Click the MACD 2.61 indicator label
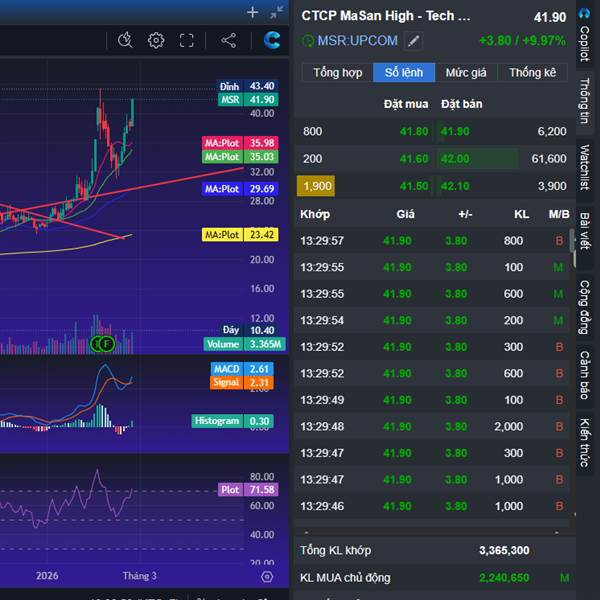 pos(242,369)
